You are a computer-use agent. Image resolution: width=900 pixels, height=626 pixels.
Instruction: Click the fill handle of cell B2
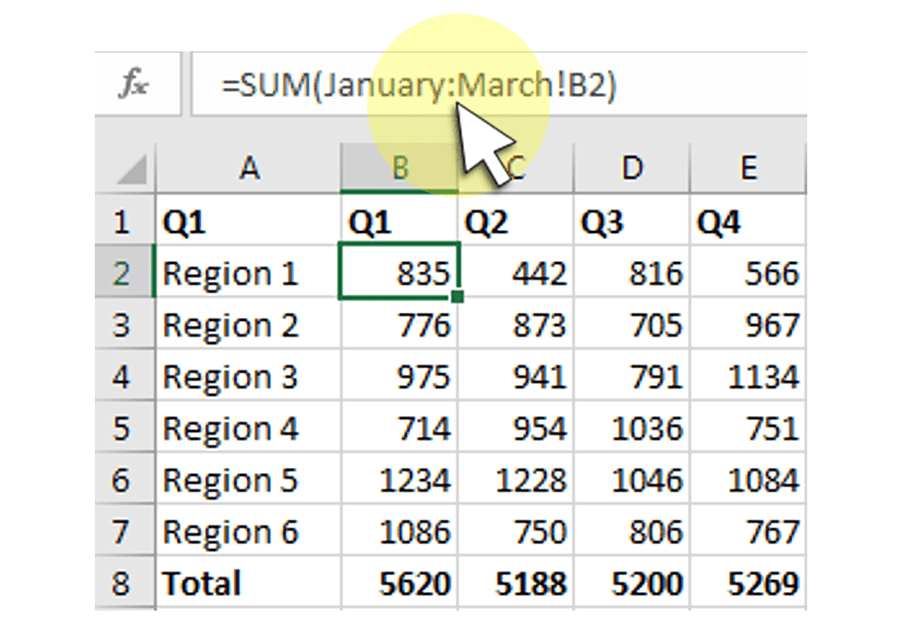tap(457, 296)
